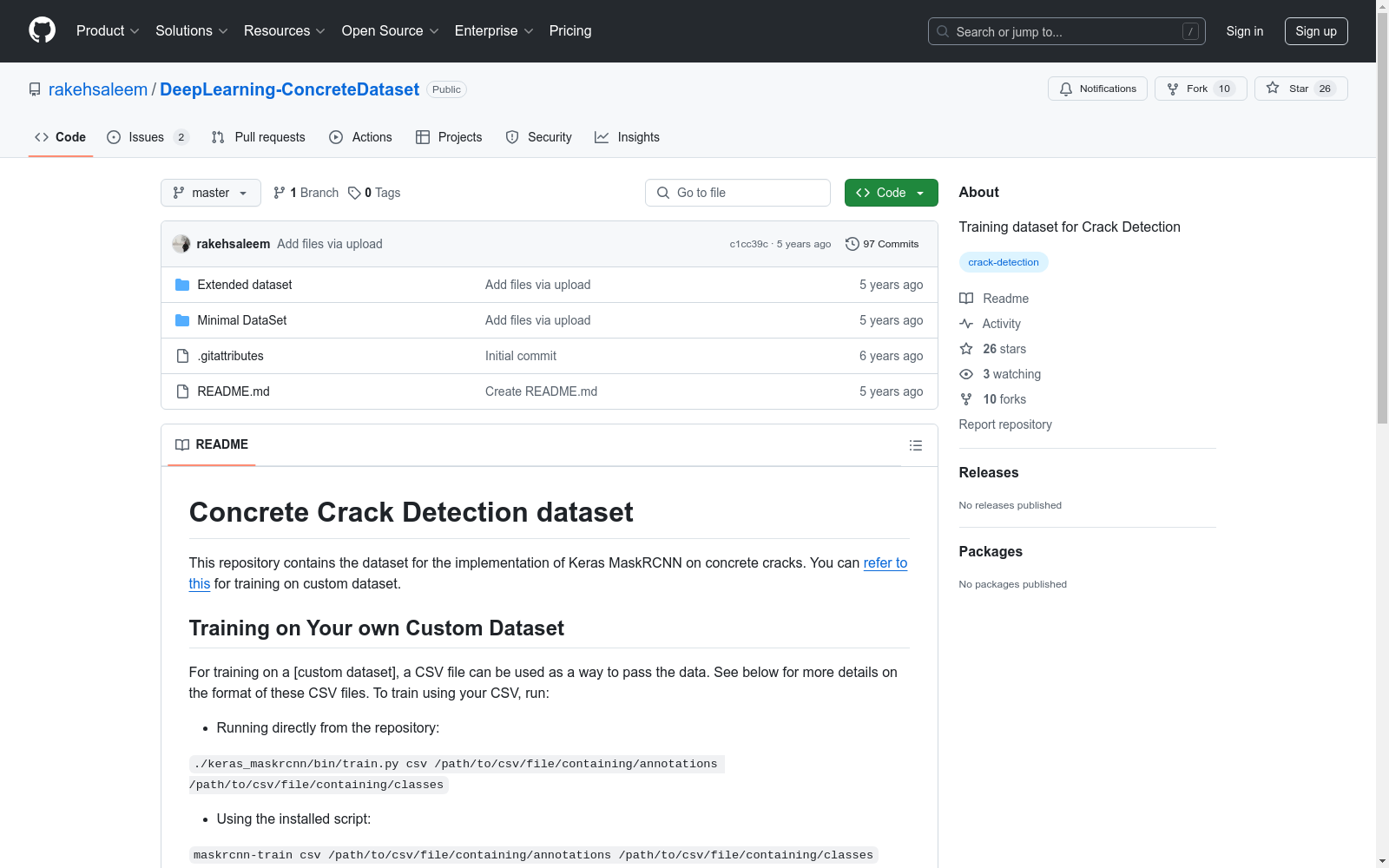Expand the Solutions menu
Viewport: 1389px width, 868px height.
191,30
